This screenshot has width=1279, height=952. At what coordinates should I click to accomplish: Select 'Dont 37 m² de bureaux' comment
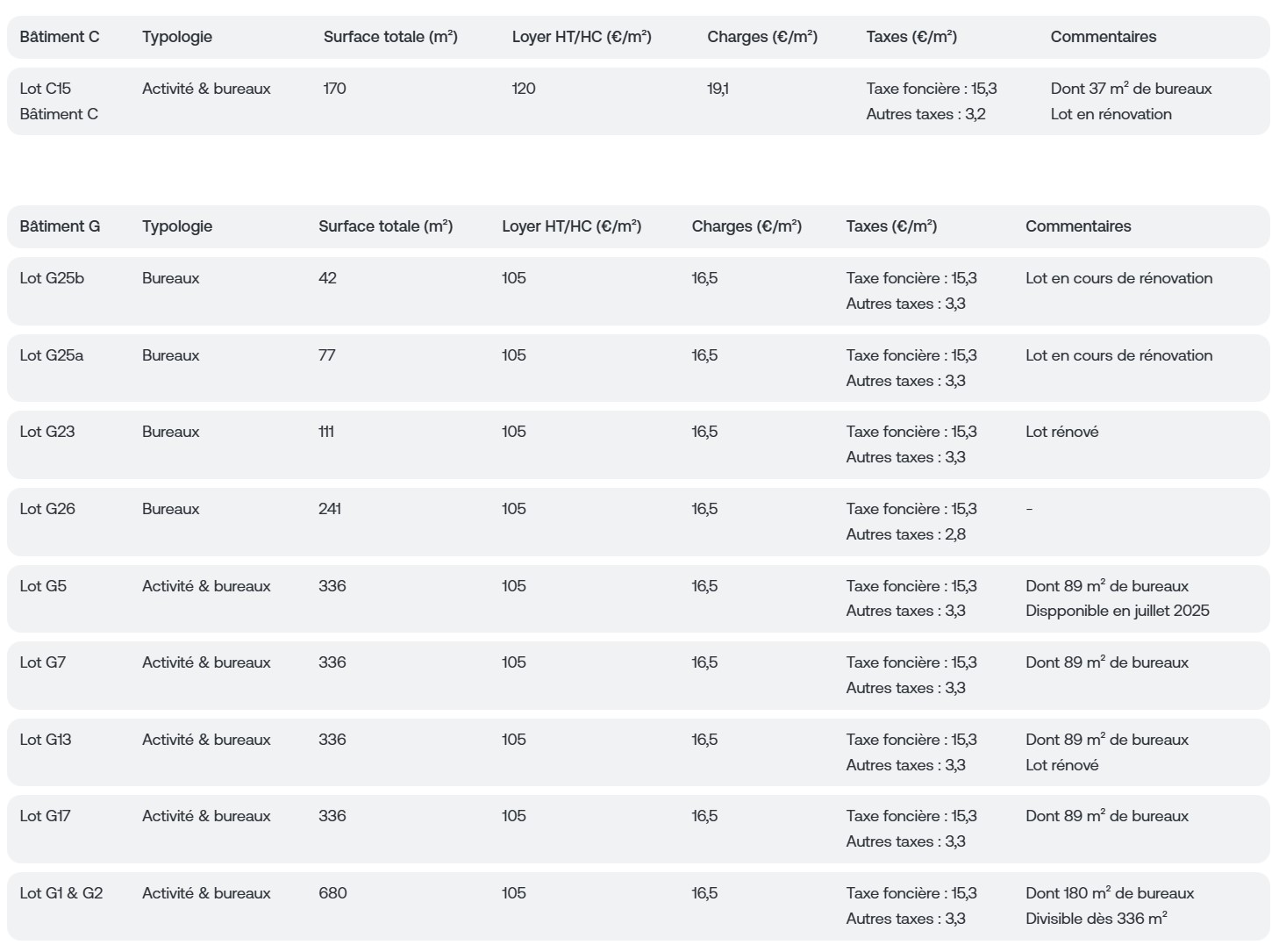point(1132,89)
